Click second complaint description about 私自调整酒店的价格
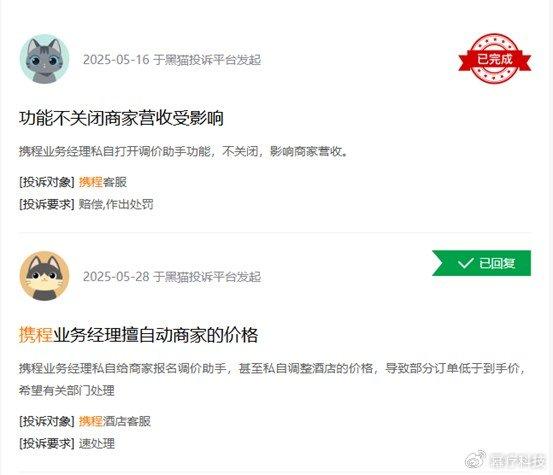The image size is (553, 475). [x=272, y=379]
